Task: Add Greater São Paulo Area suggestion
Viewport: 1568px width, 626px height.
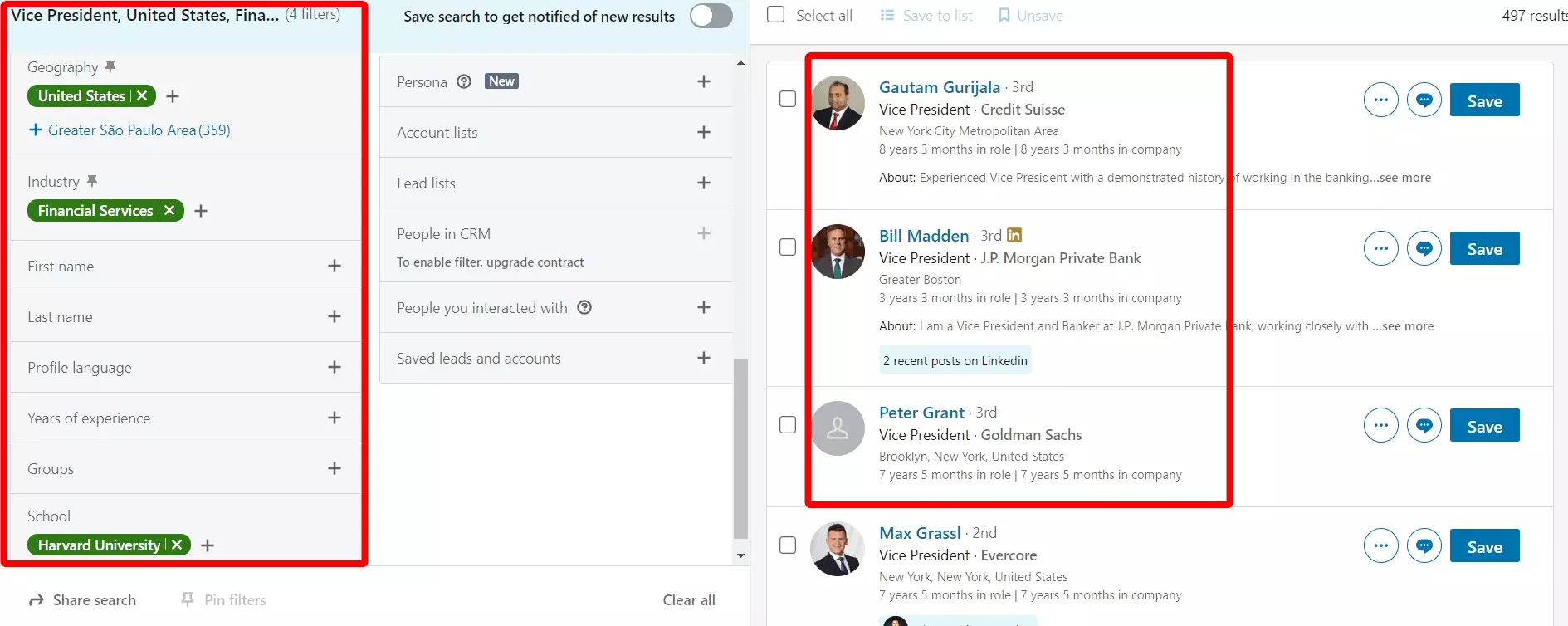Action: [x=129, y=130]
